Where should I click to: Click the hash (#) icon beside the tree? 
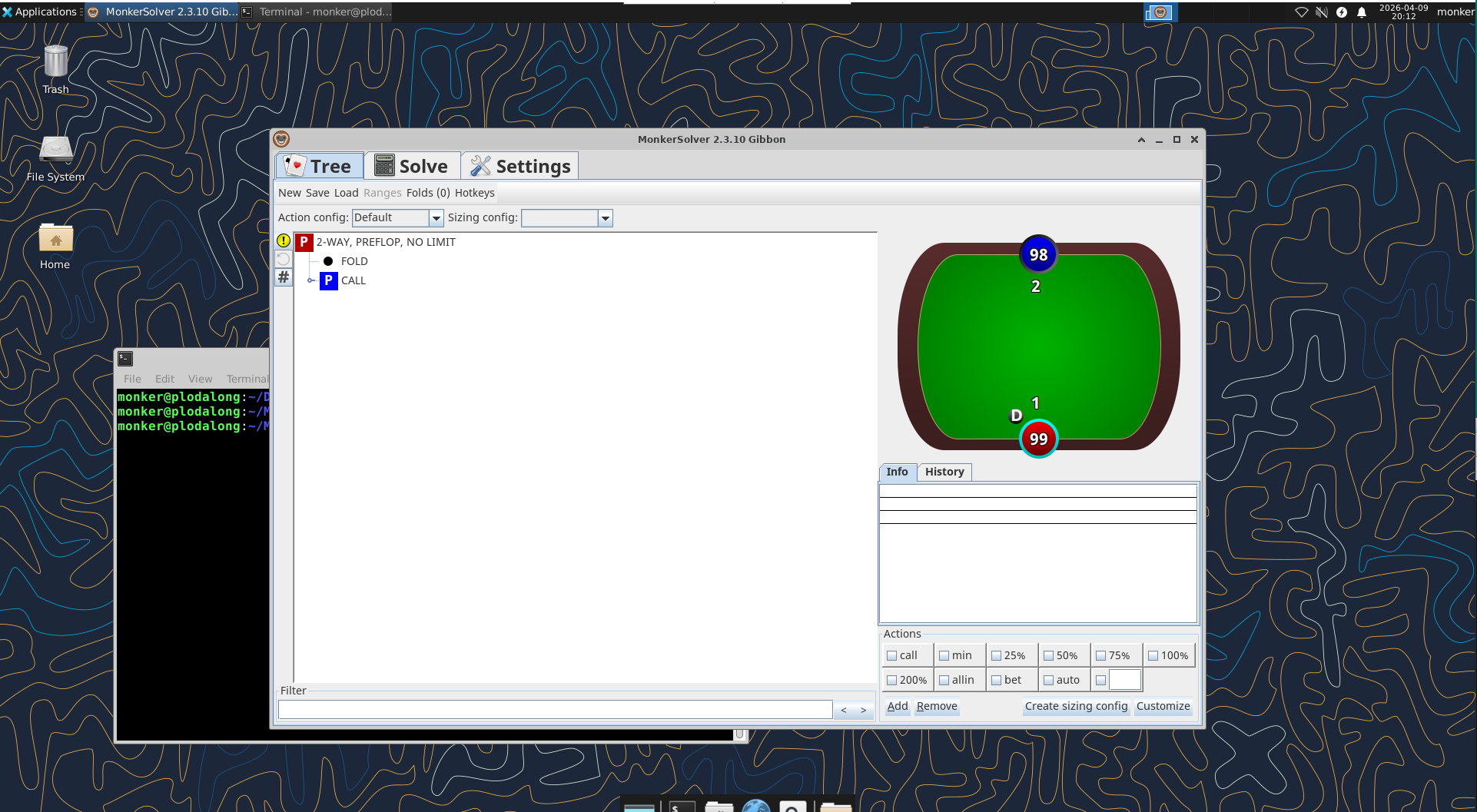[x=284, y=277]
